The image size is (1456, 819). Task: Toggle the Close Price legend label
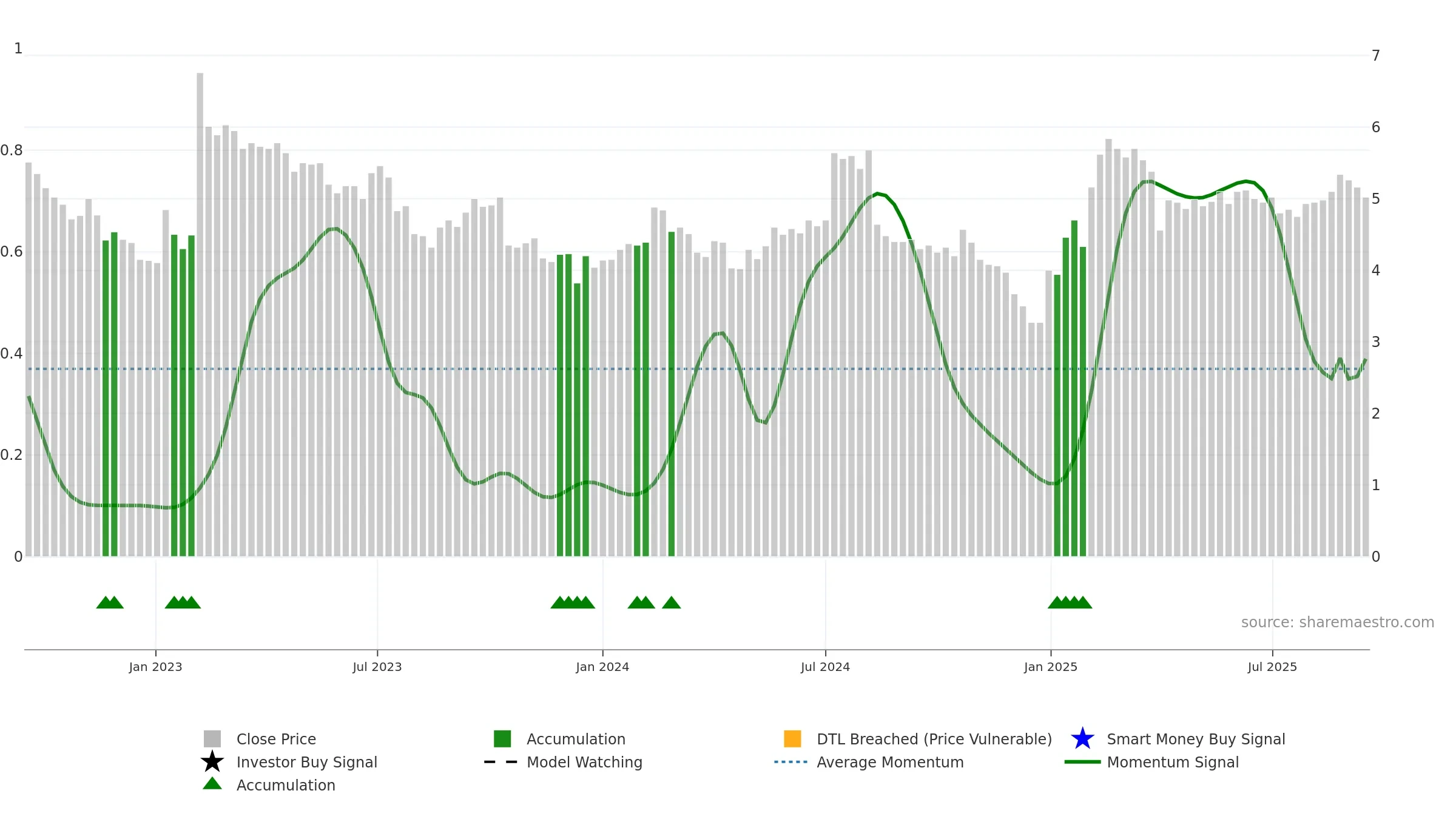(276, 740)
